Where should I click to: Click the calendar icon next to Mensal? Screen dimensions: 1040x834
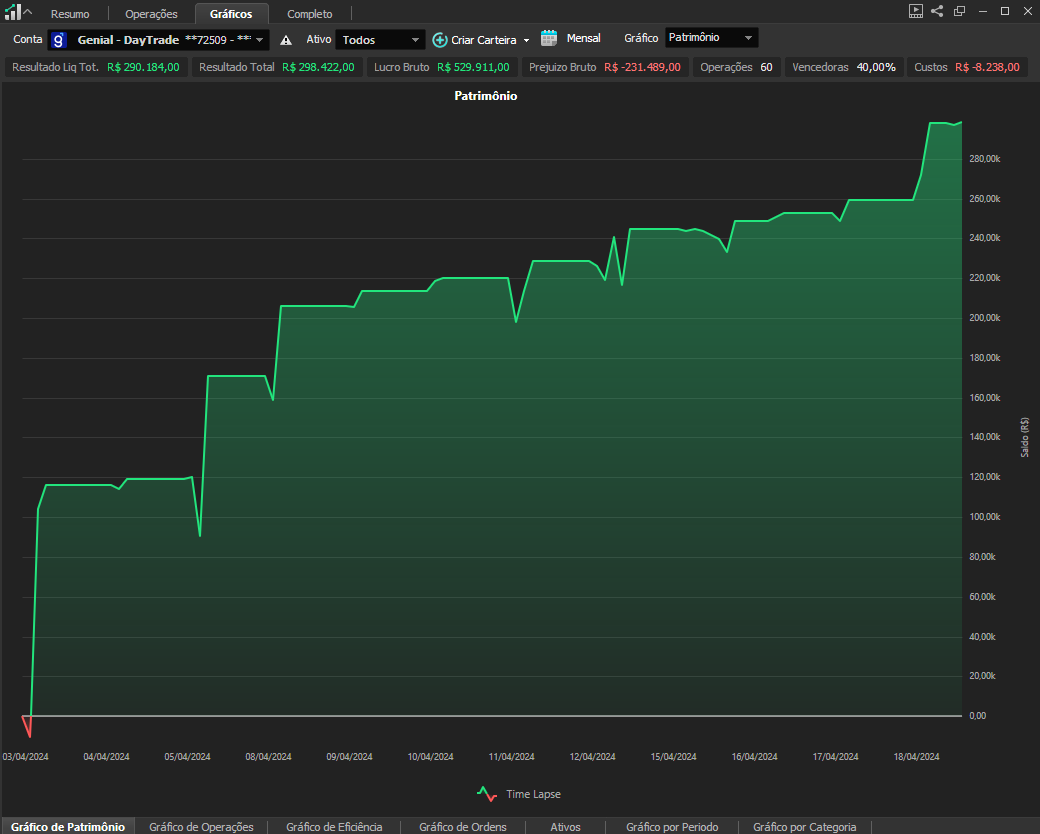[549, 38]
